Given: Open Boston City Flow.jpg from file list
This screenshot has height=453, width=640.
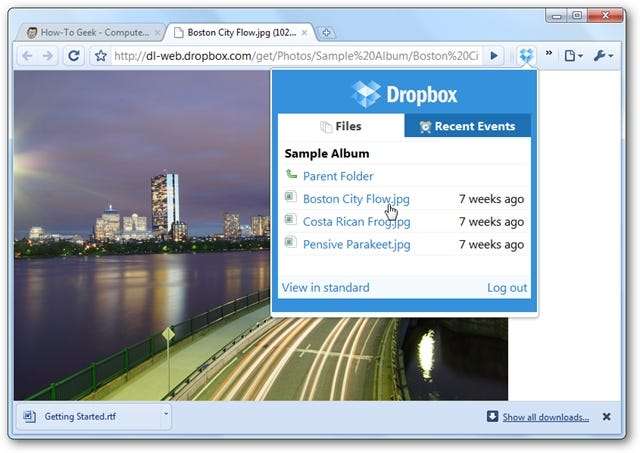Looking at the screenshot, I should click(356, 199).
